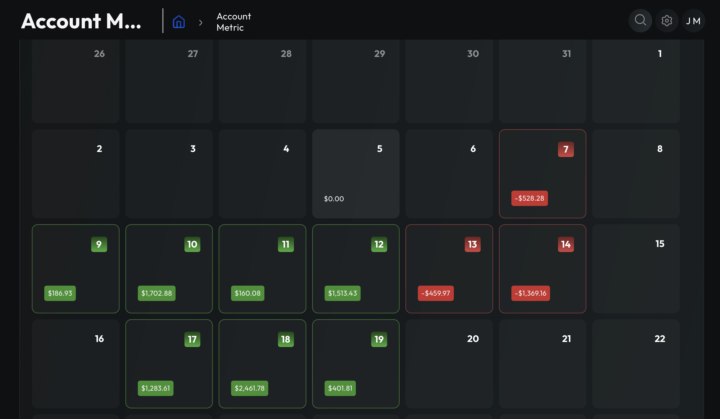The height and width of the screenshot is (419, 720).
Task: Click the breadcrumb chevron separator
Action: pos(200,22)
